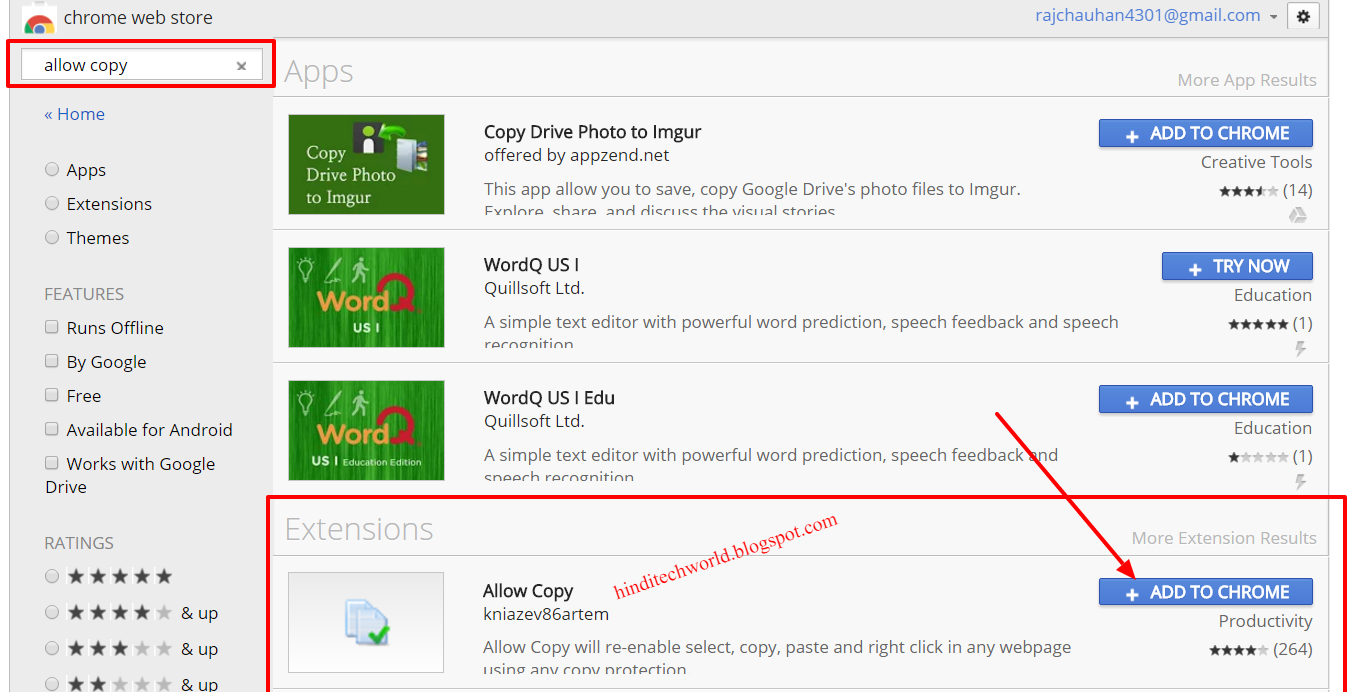The image size is (1353, 692).
Task: Click the Google Drive icon under Copy Drive Photo
Action: point(1297,215)
